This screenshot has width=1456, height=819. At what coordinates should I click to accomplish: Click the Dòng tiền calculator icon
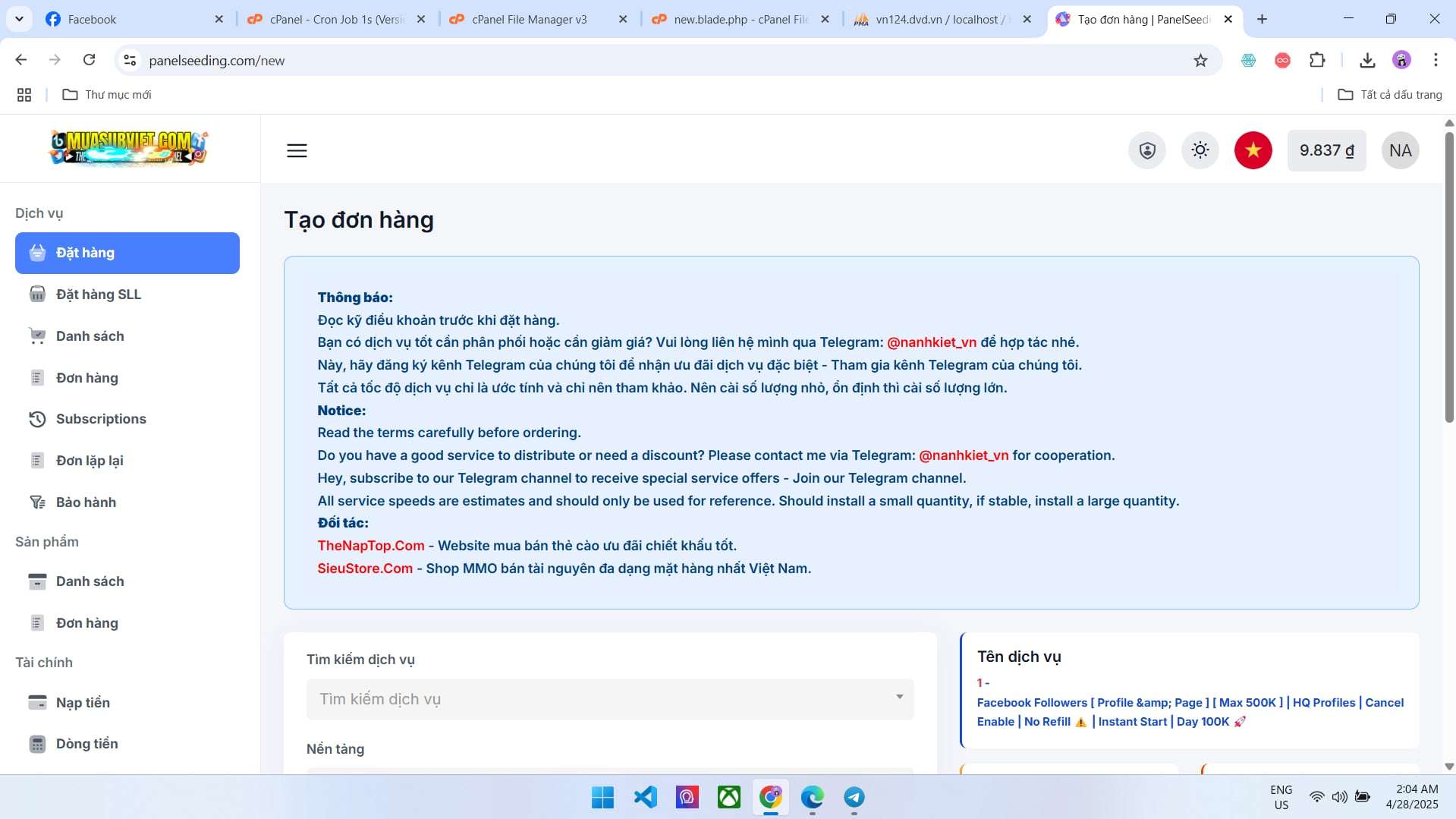37,744
